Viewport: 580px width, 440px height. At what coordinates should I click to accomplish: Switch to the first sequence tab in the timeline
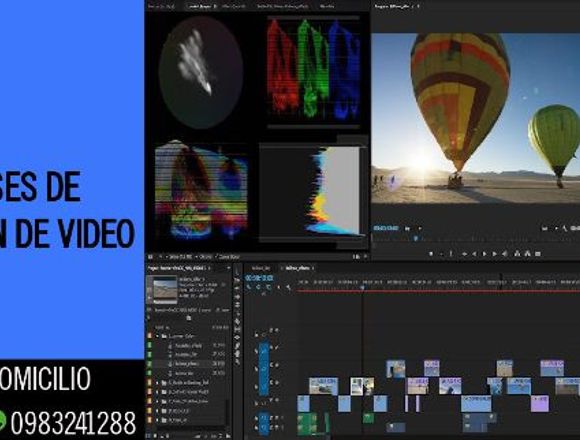261,268
